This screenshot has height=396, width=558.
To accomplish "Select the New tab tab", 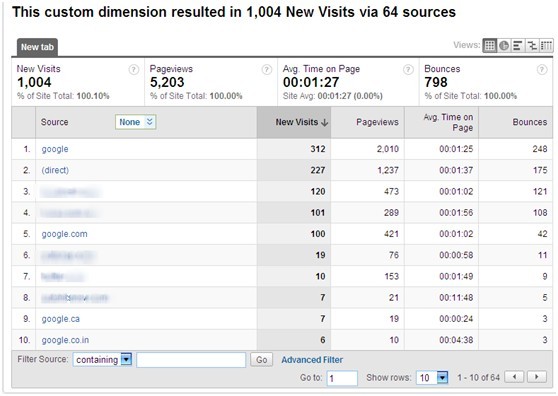I will (x=37, y=47).
